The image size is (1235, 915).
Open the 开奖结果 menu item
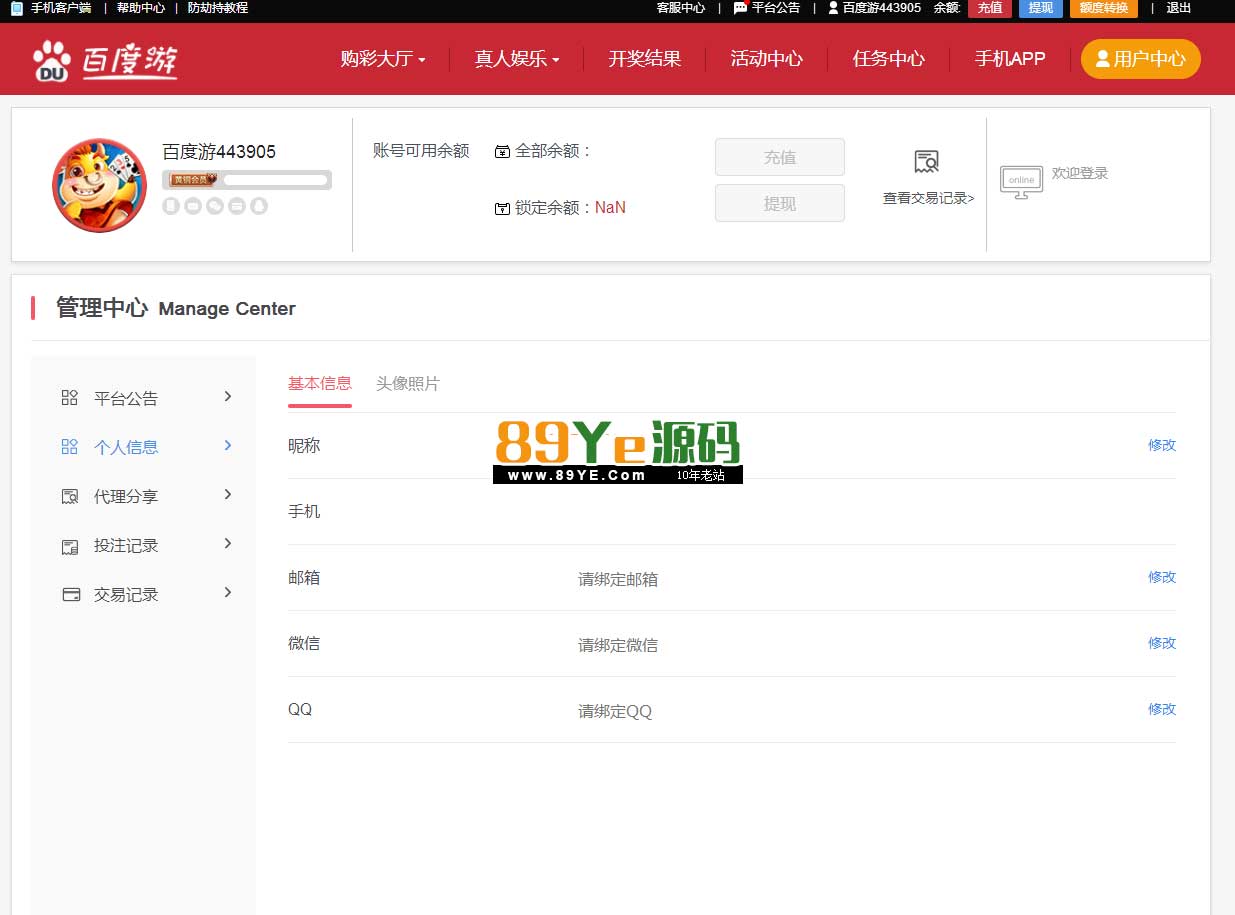point(645,59)
